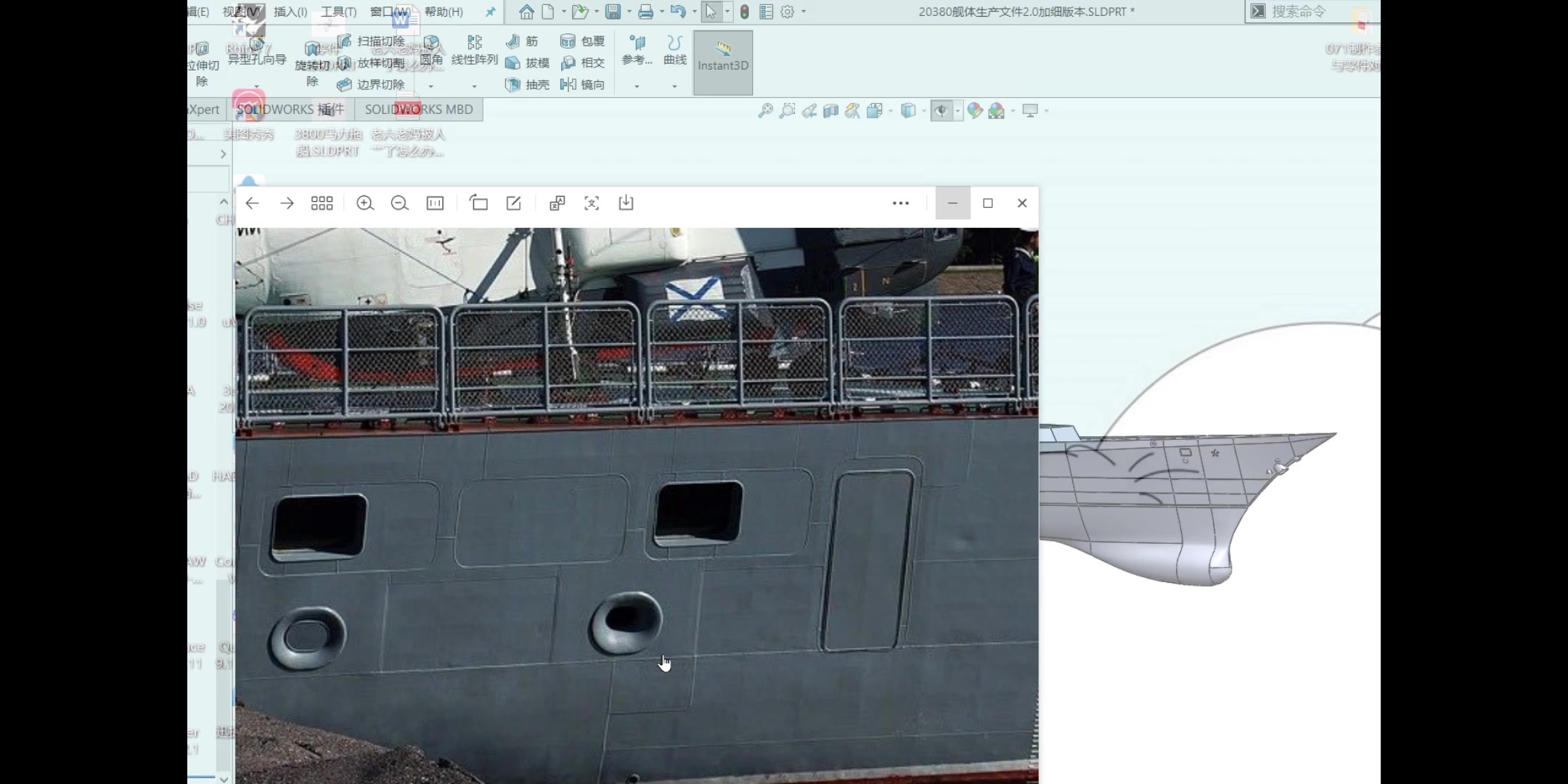Click Zoom to Area in view toolbar
Viewport: 1568px width, 784px height.
pyautogui.click(x=787, y=110)
